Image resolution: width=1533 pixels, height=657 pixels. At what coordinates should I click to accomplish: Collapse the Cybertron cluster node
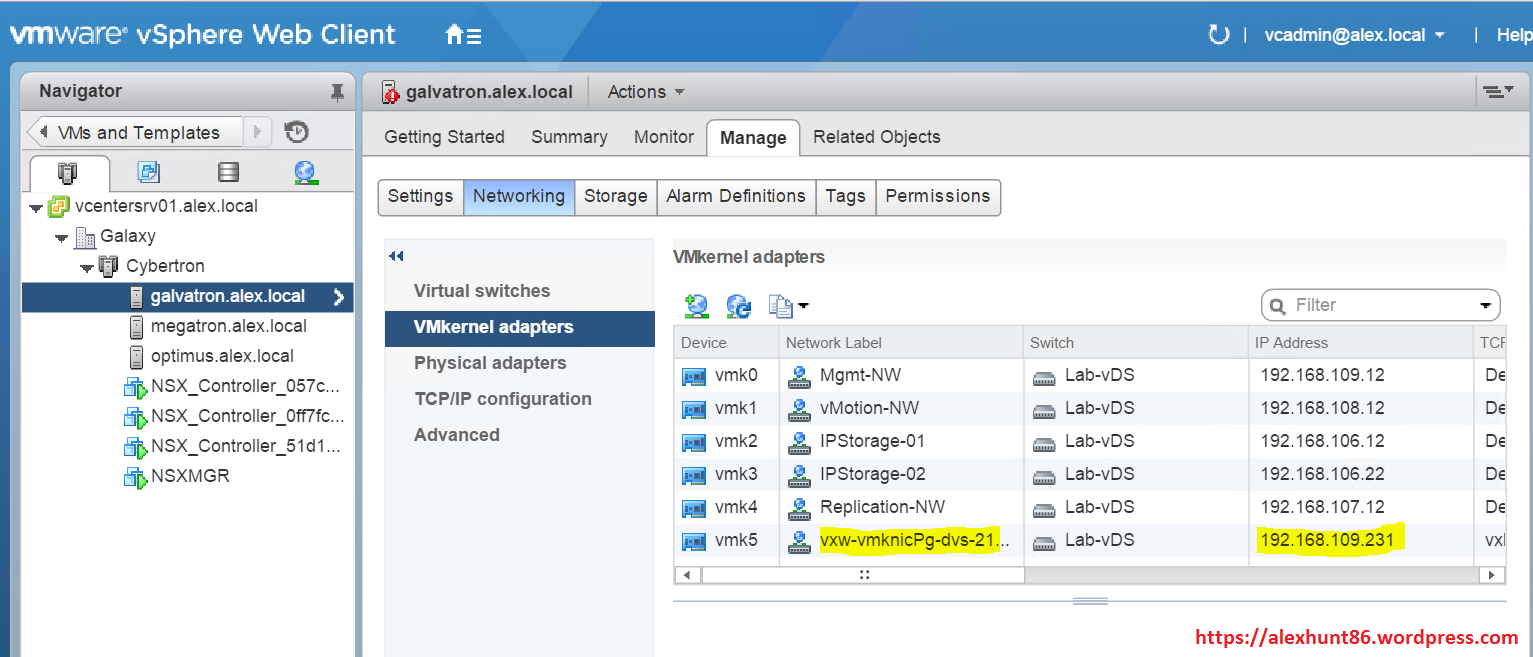(87, 268)
